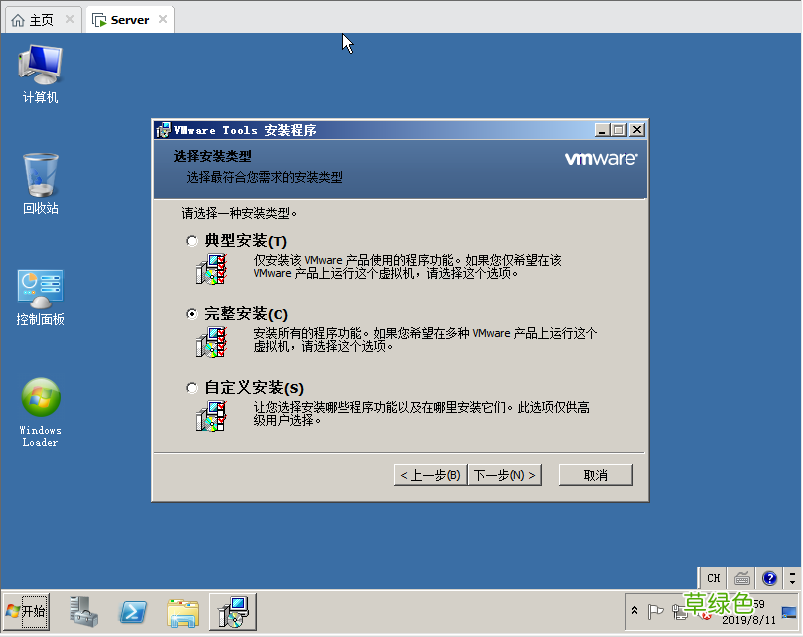803x637 pixels.
Task: Open Server Manager from the taskbar
Action: click(x=83, y=611)
